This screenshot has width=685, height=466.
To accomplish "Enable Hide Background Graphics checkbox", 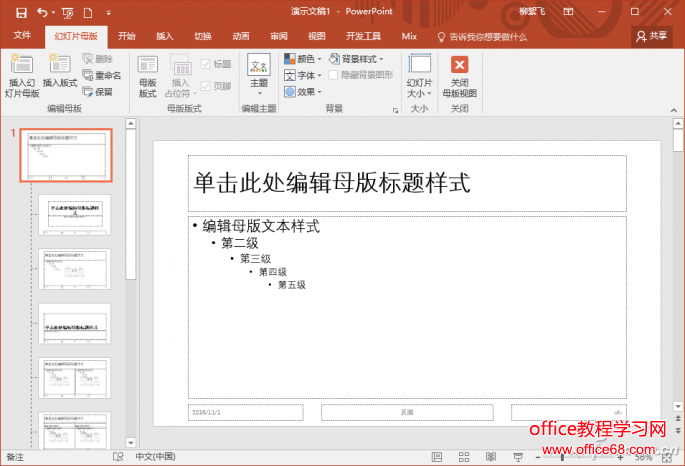I will click(335, 75).
